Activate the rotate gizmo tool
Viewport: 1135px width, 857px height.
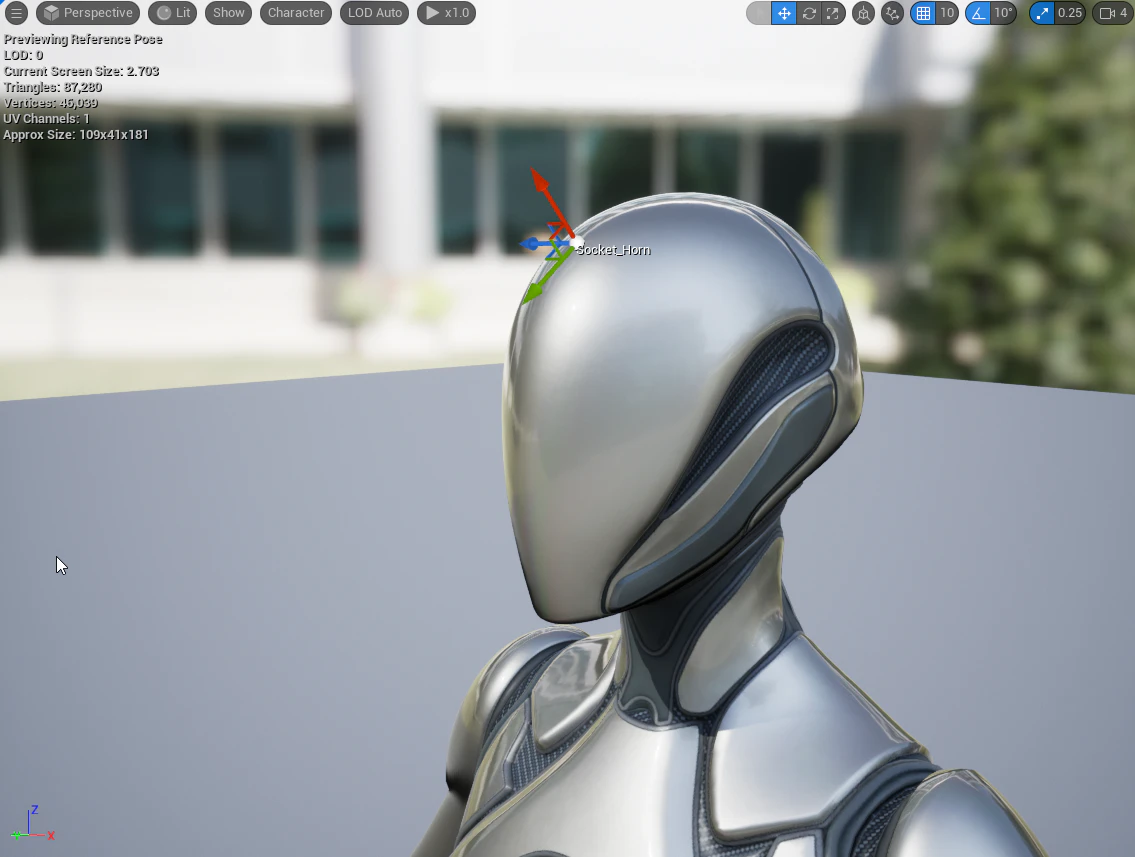[809, 13]
